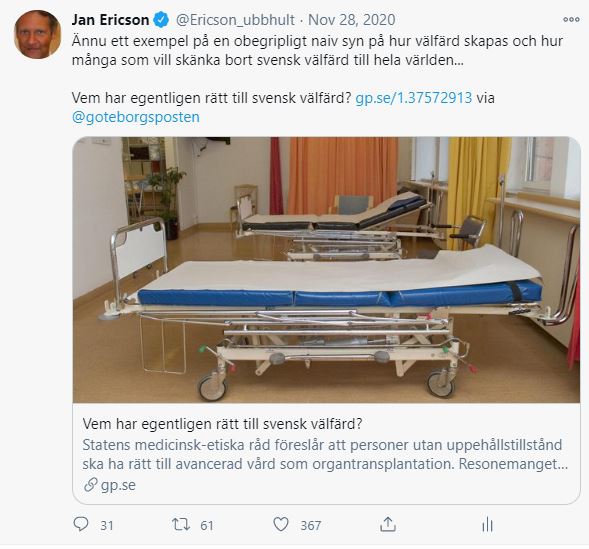589x549 pixels.
Task: Click the reply speech bubble icon
Action: tap(81, 524)
